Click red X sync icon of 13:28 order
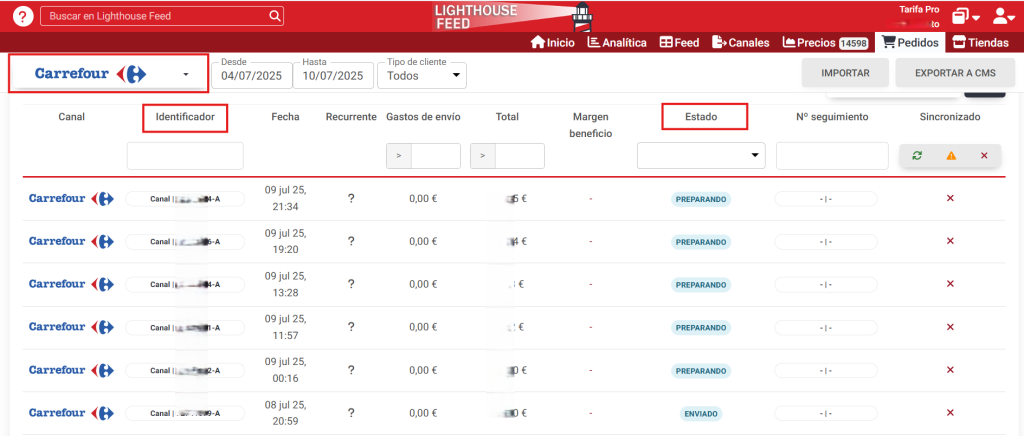The width and height of the screenshot is (1024, 436). (950, 283)
